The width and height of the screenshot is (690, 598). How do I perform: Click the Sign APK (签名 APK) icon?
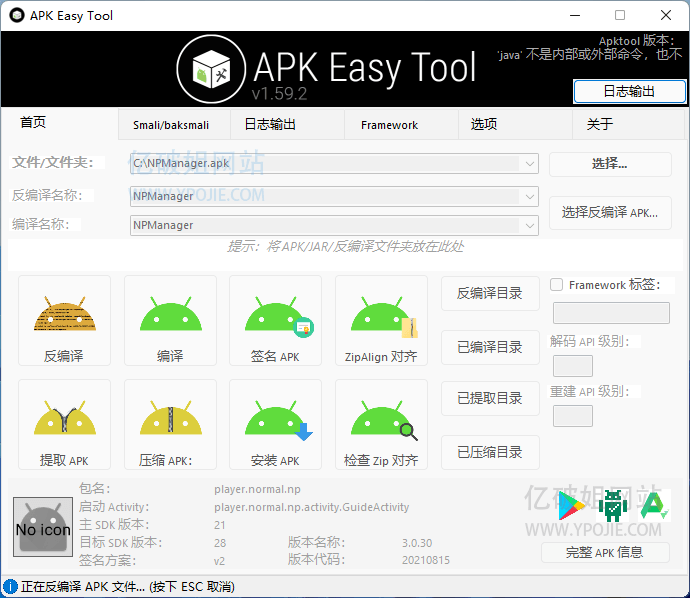pyautogui.click(x=275, y=320)
